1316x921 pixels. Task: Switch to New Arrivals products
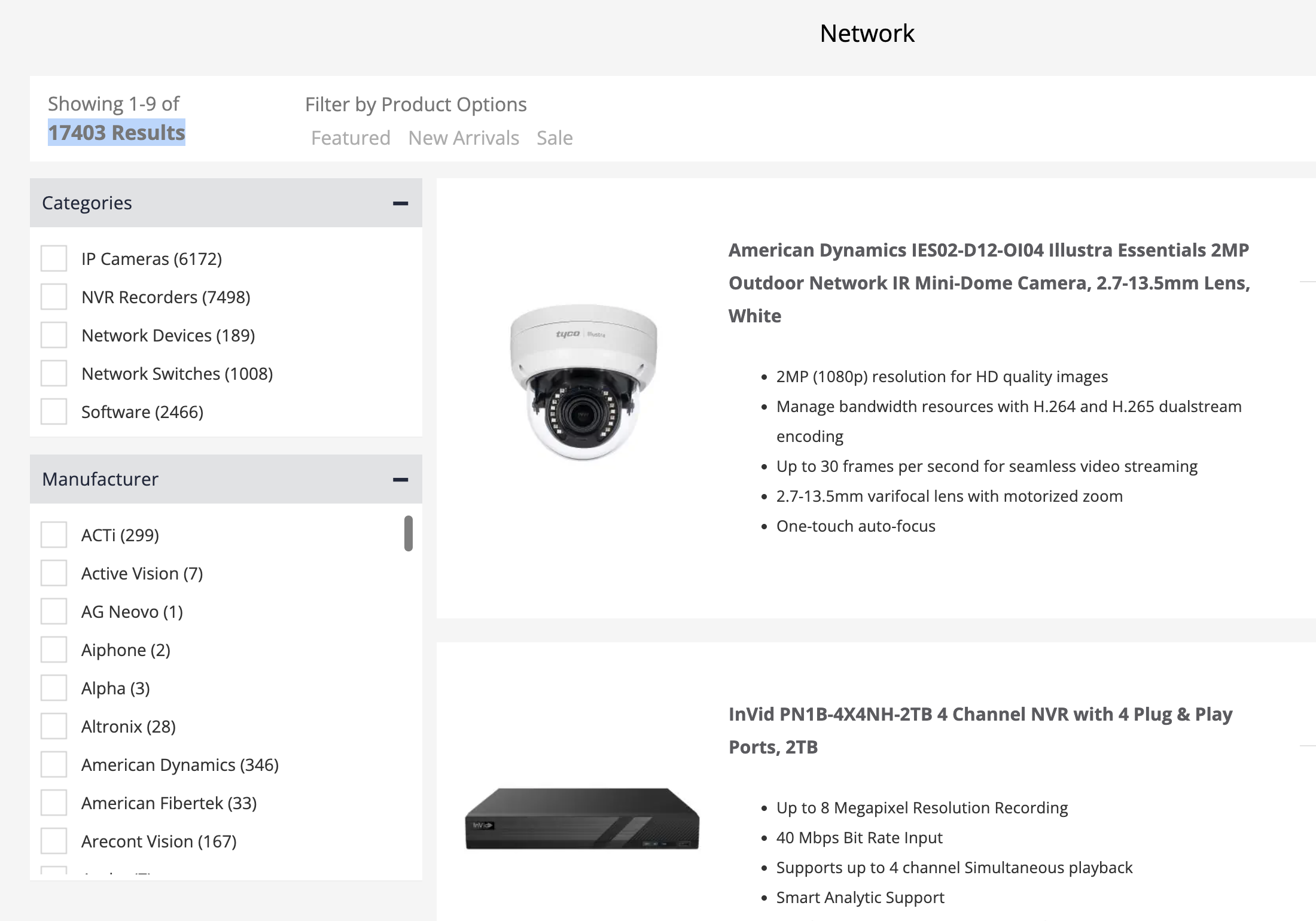[463, 138]
